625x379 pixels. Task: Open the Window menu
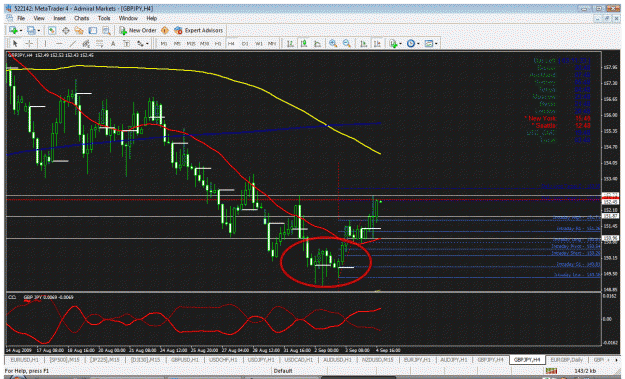point(128,18)
